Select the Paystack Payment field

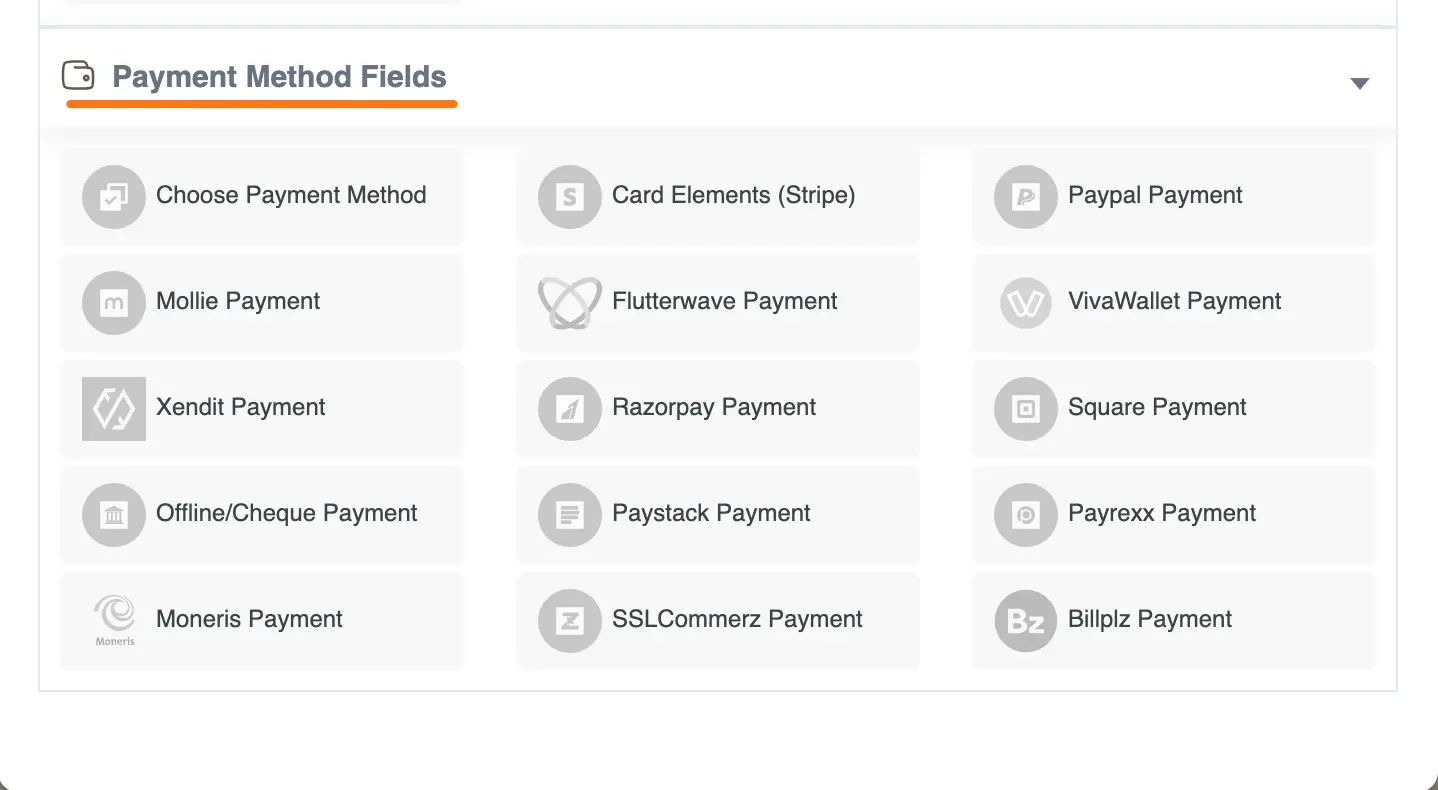(x=717, y=514)
